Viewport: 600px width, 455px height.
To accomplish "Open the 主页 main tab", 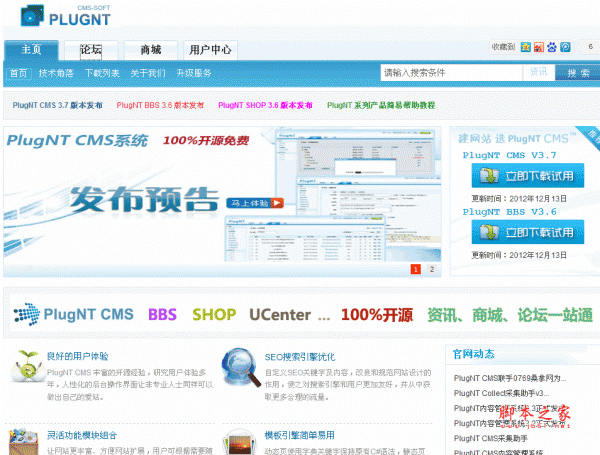I will pos(31,50).
